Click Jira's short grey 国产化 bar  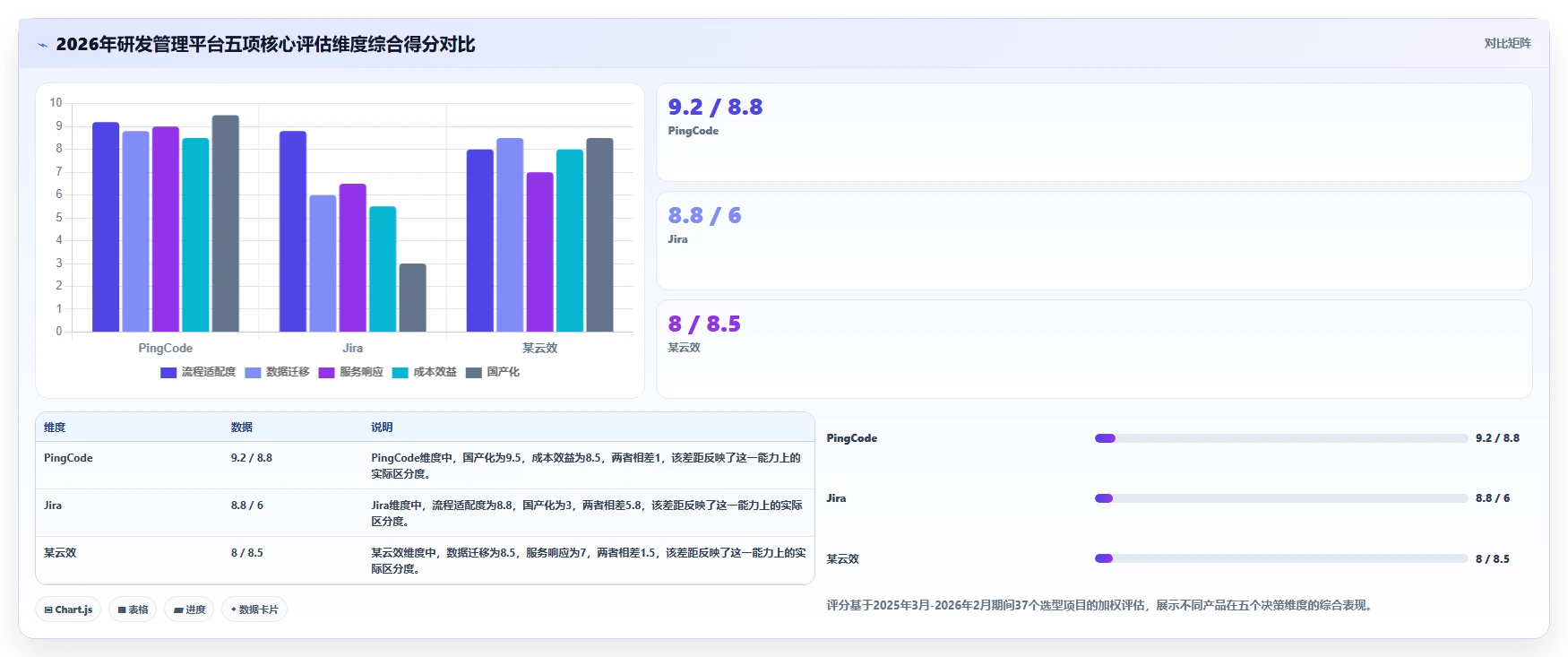tap(413, 298)
